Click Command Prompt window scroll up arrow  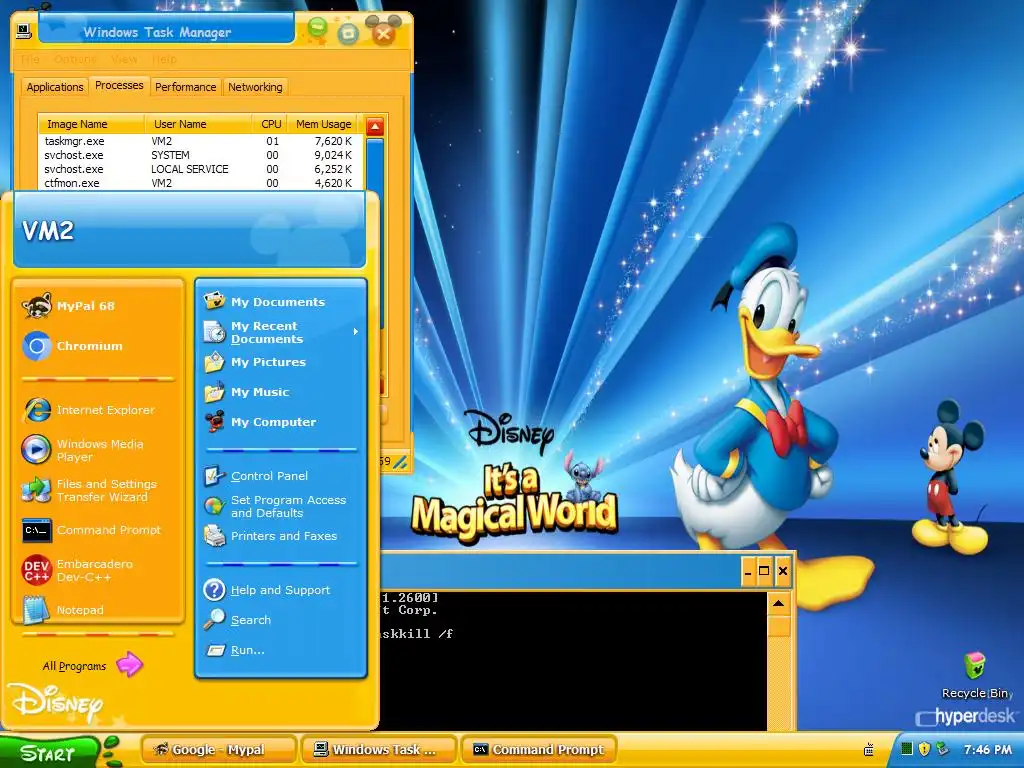(x=778, y=603)
